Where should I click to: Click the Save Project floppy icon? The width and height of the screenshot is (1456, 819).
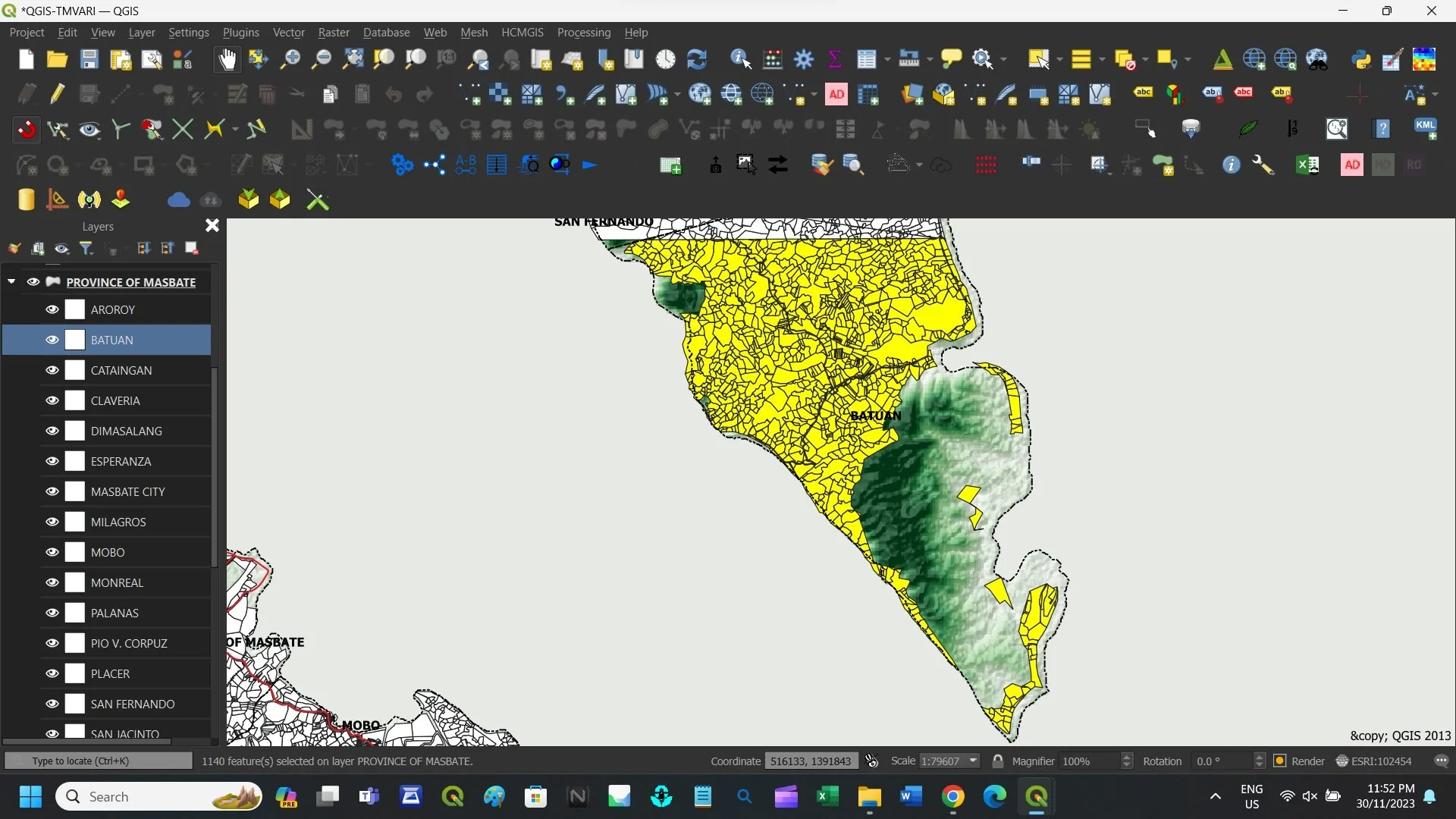click(89, 59)
